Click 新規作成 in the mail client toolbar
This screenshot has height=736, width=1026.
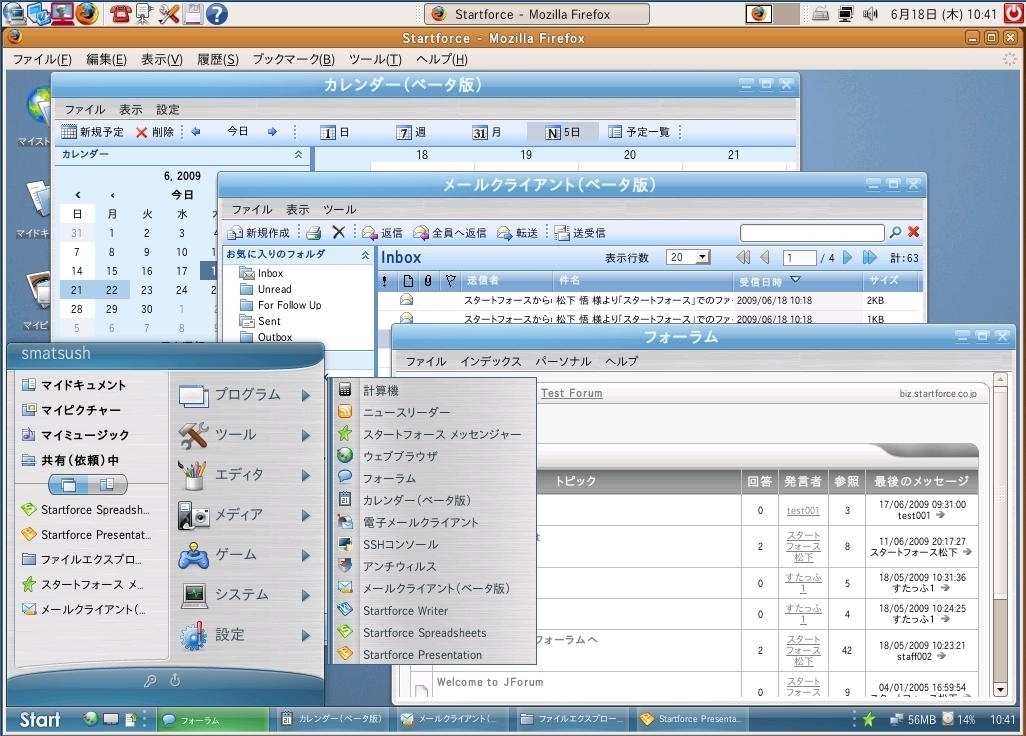pos(258,233)
